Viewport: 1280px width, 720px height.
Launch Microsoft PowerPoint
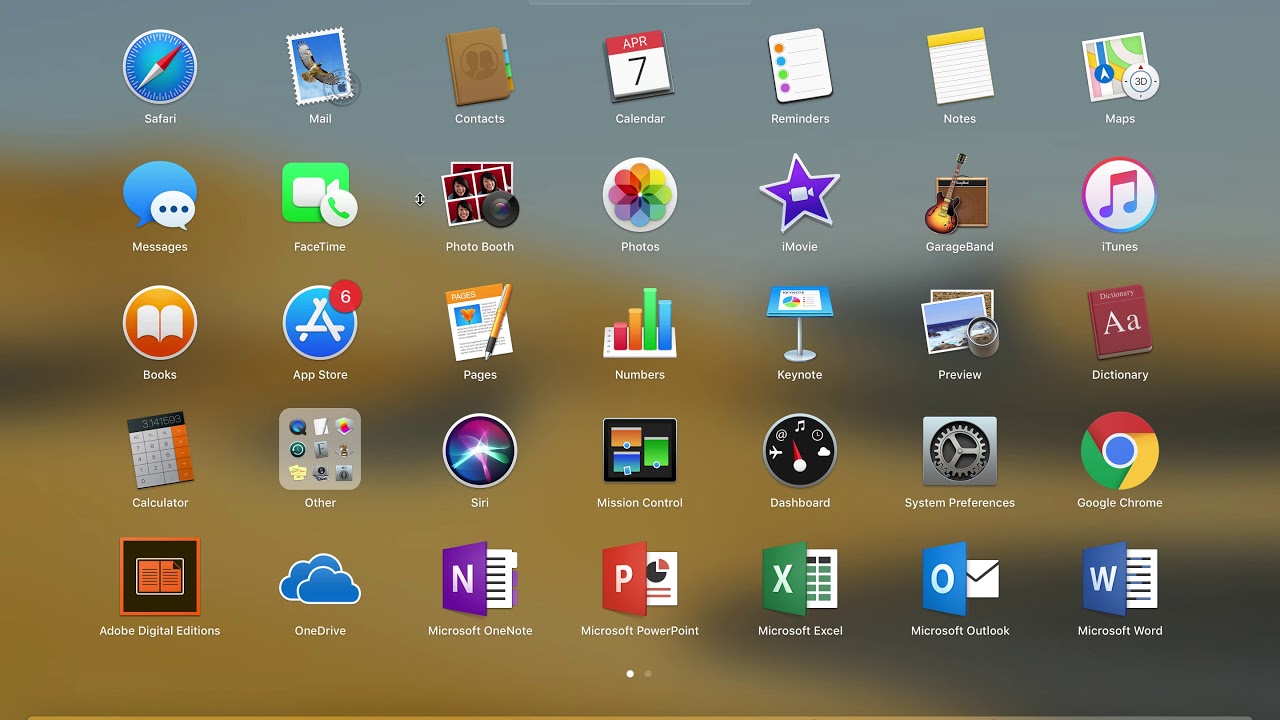(640, 579)
